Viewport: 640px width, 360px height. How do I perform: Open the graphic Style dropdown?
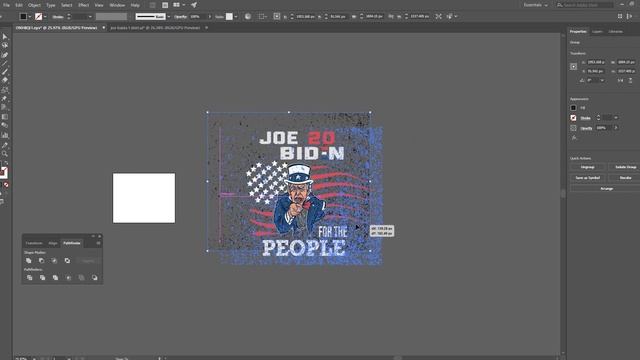[x=236, y=17]
